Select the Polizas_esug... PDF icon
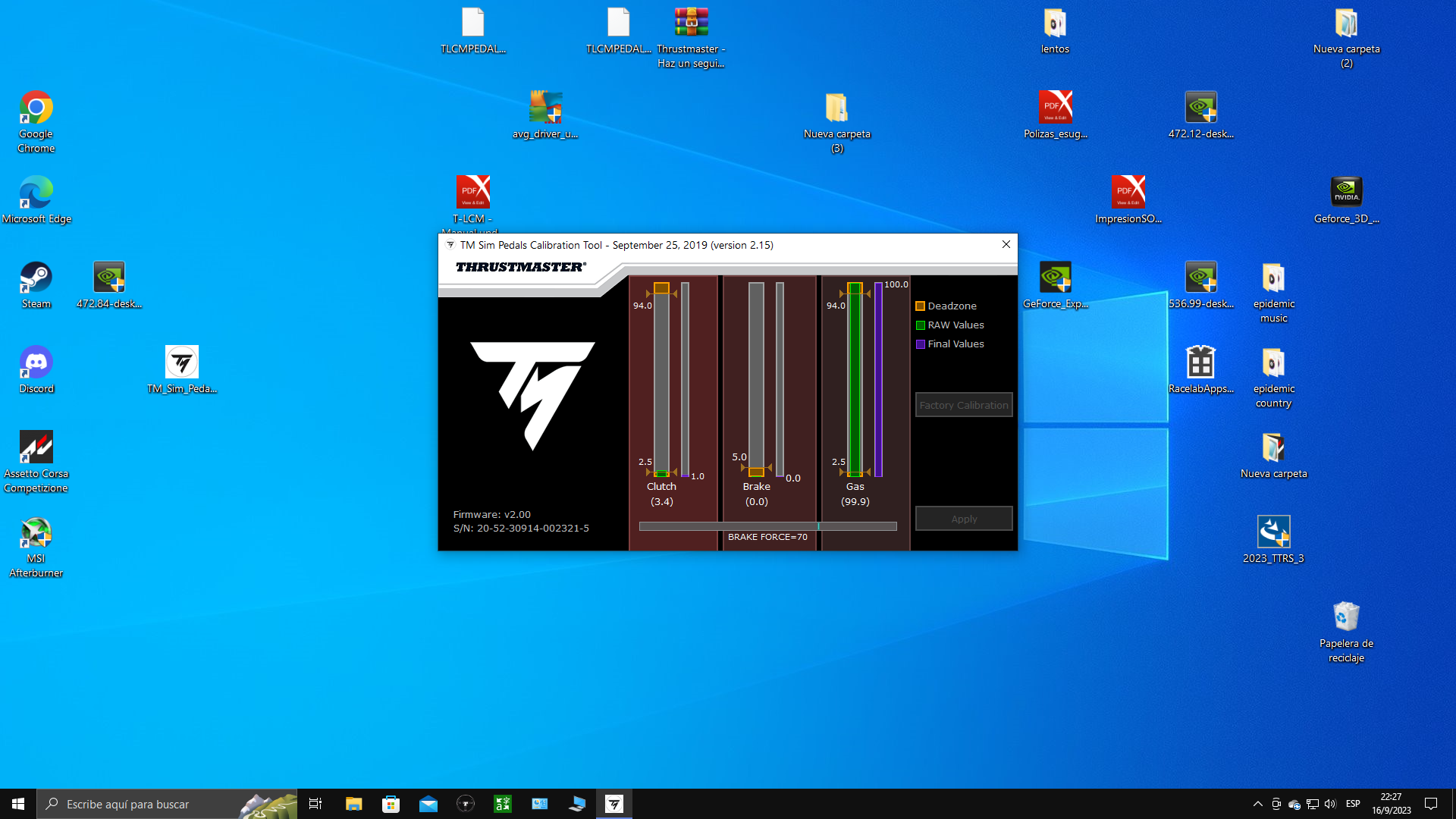This screenshot has width=1456, height=819. pos(1055,115)
